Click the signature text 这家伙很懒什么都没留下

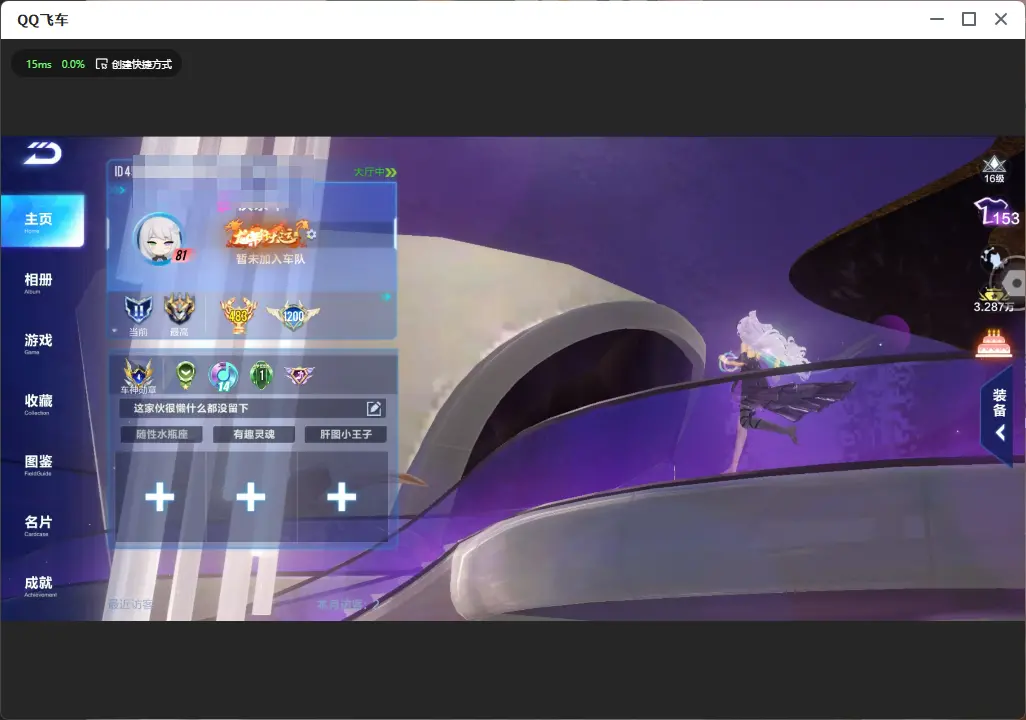point(190,408)
